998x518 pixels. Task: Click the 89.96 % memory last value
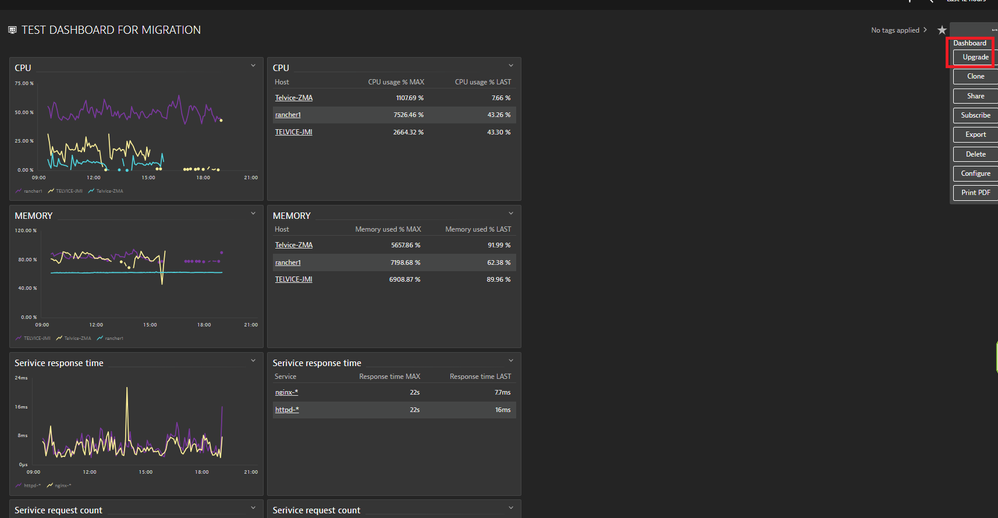(499, 279)
